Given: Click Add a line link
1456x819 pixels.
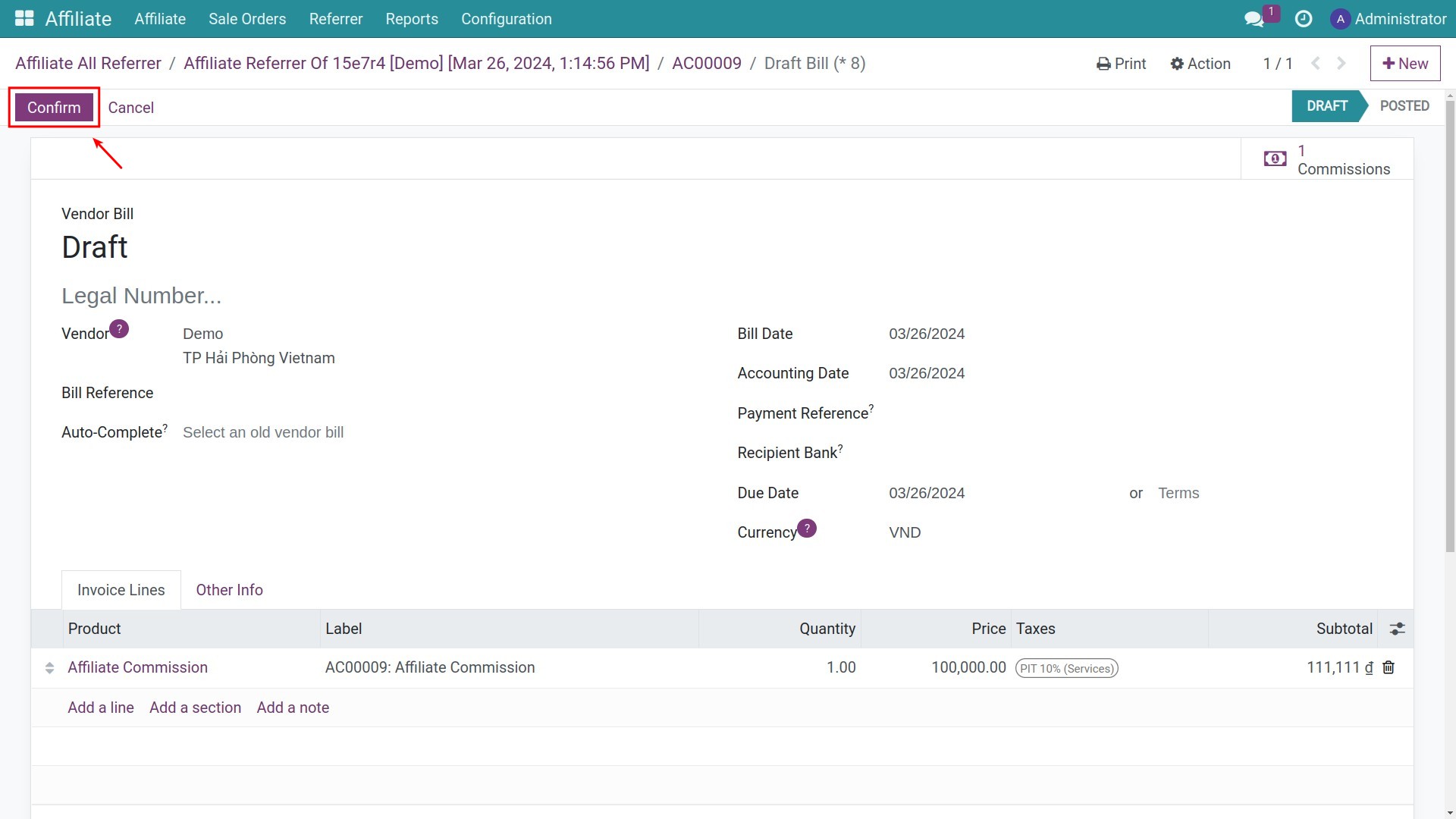Looking at the screenshot, I should [x=101, y=708].
